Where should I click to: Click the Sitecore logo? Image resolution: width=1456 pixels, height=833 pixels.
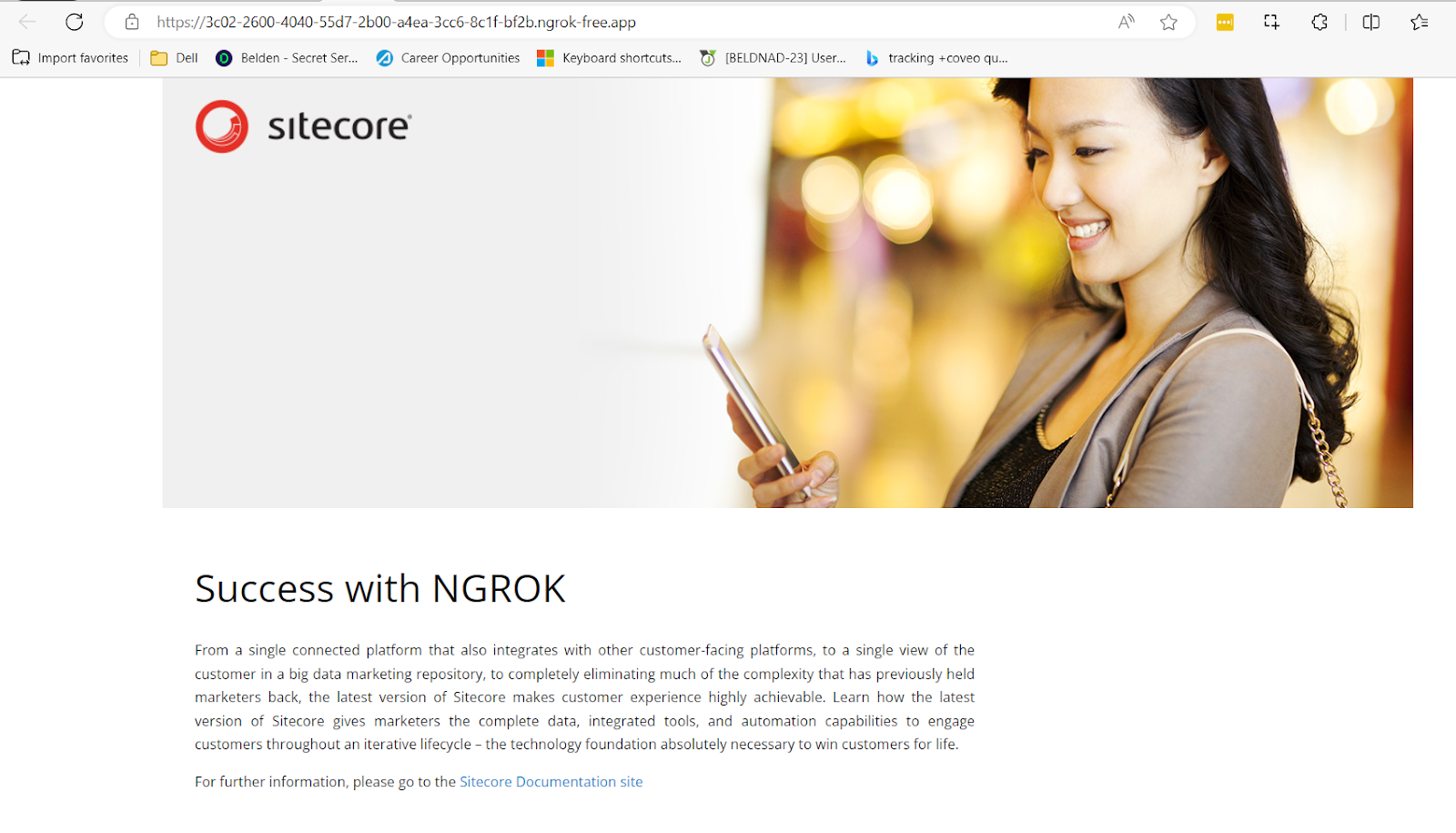click(303, 126)
